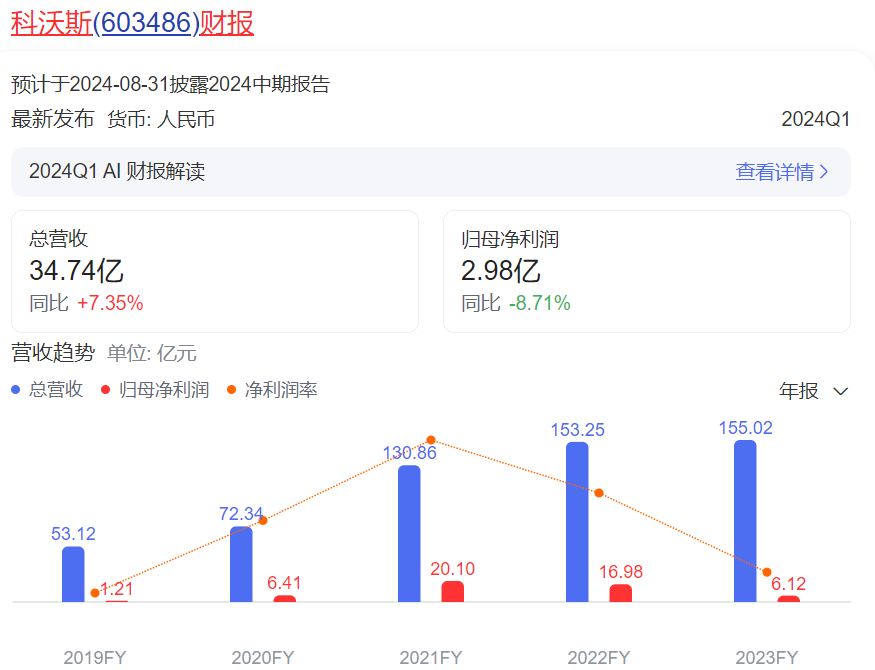Click the 最新发布 label
The height and width of the screenshot is (670, 875).
[x=52, y=119]
